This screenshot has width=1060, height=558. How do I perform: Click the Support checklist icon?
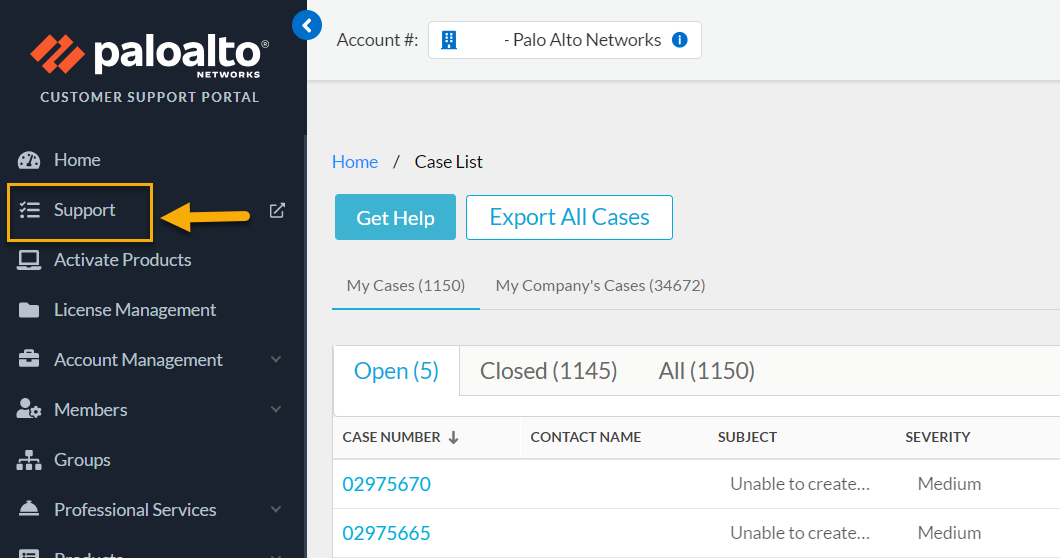tap(29, 210)
